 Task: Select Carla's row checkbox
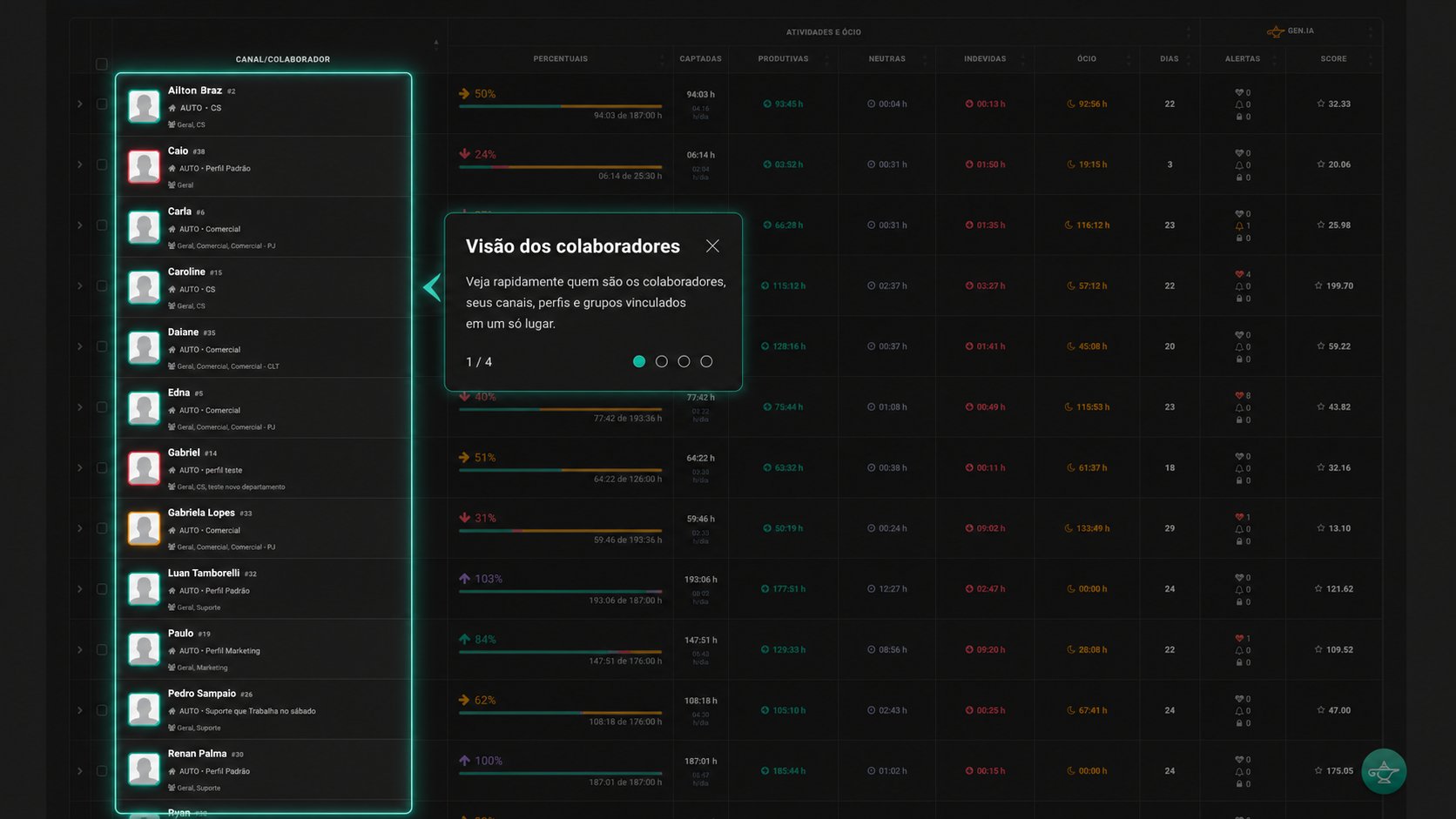(102, 225)
